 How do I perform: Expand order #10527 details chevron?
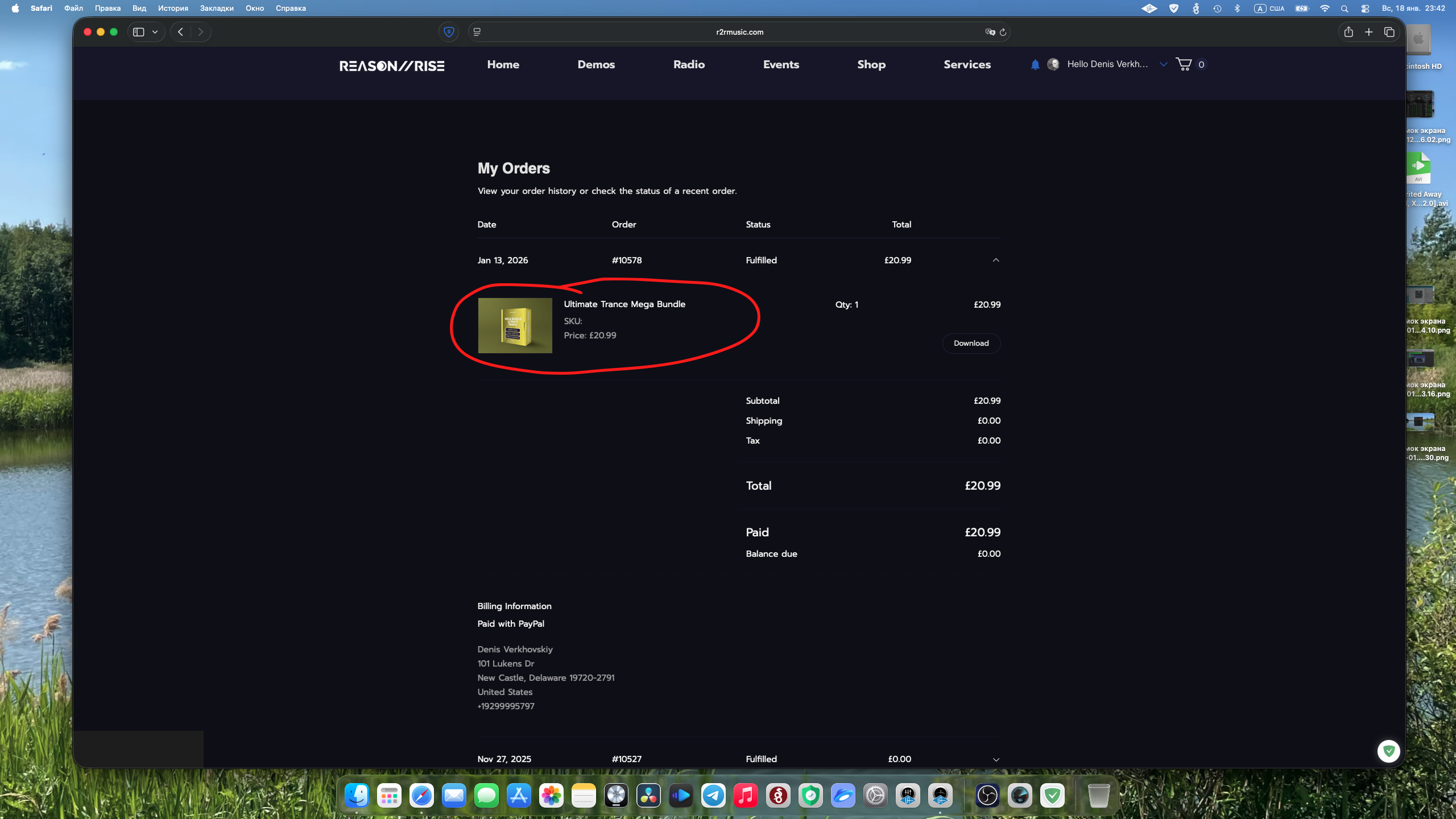tap(996, 760)
